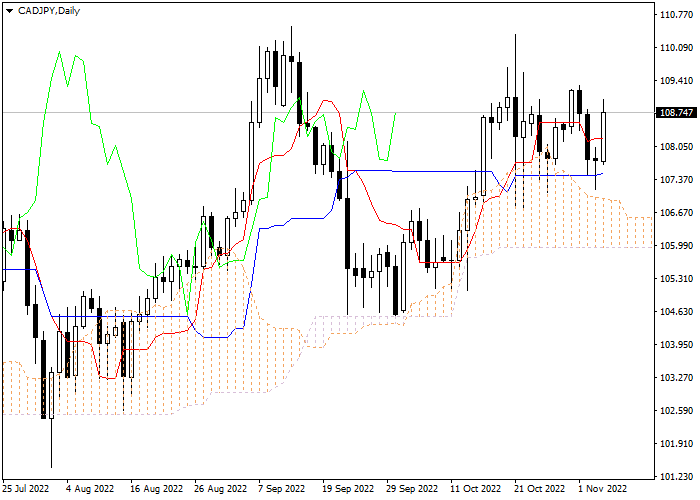Click the 110.770 price axis label
700x500 pixels.
tap(676, 15)
